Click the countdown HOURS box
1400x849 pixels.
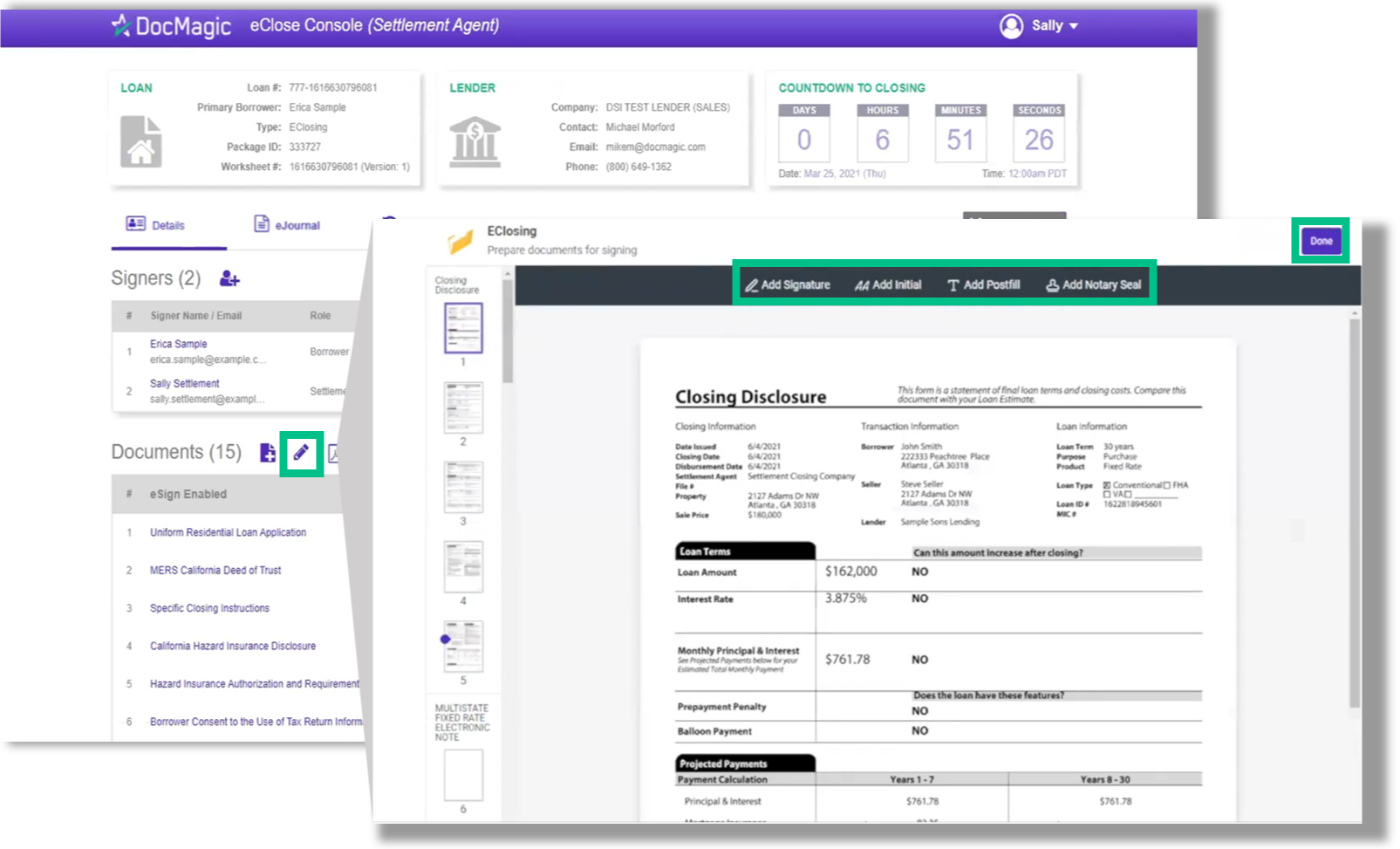[x=882, y=133]
